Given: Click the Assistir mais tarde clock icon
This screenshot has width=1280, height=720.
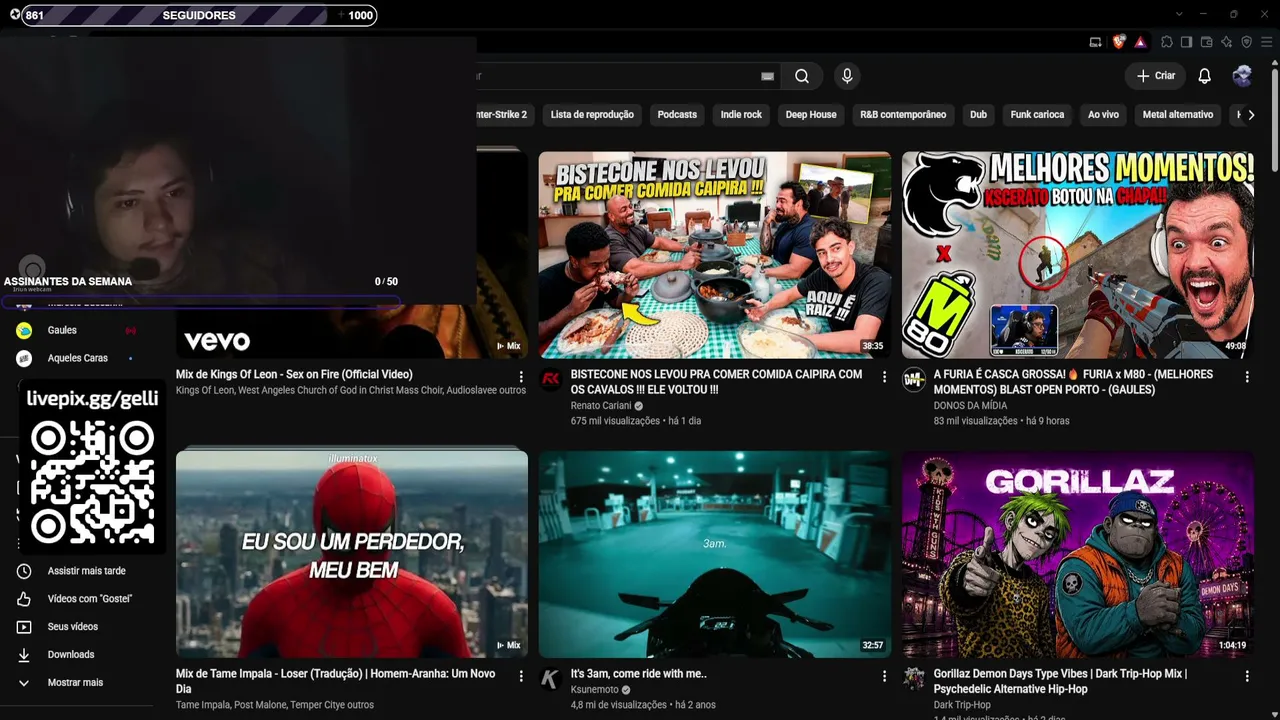Looking at the screenshot, I should [24, 571].
